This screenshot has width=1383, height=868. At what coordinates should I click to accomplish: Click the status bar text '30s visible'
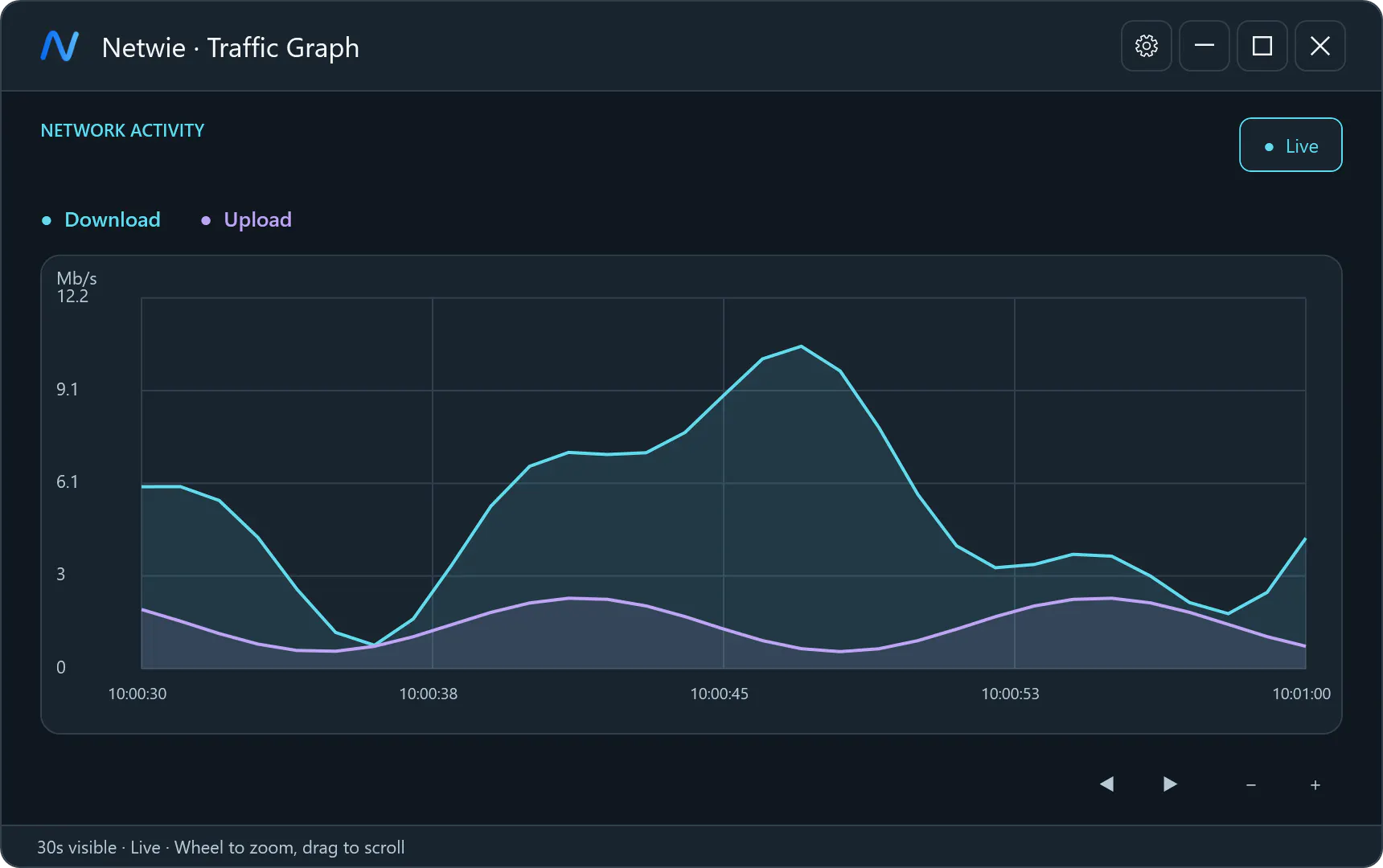point(76,847)
